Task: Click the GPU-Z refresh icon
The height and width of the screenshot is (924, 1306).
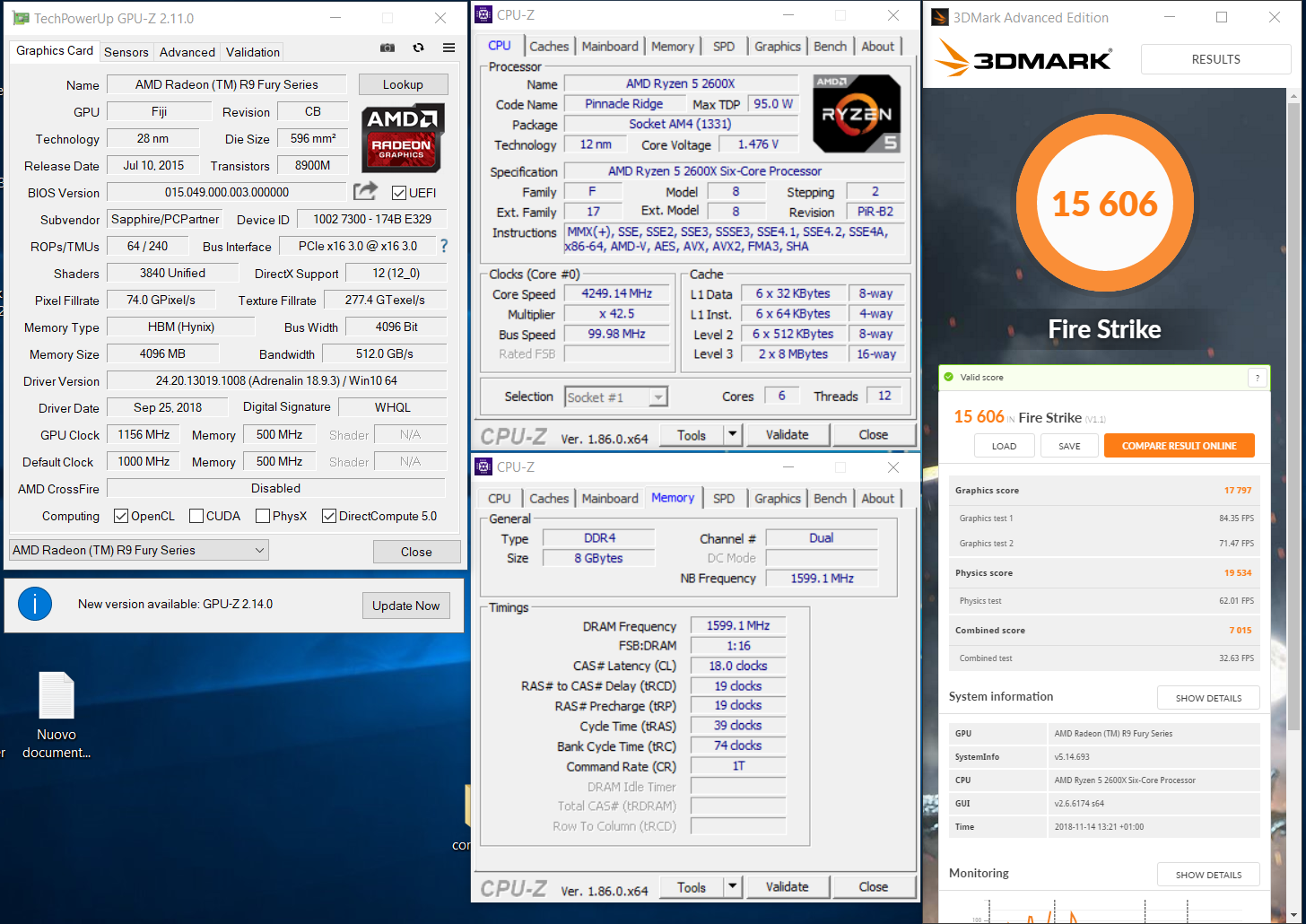Action: [418, 48]
